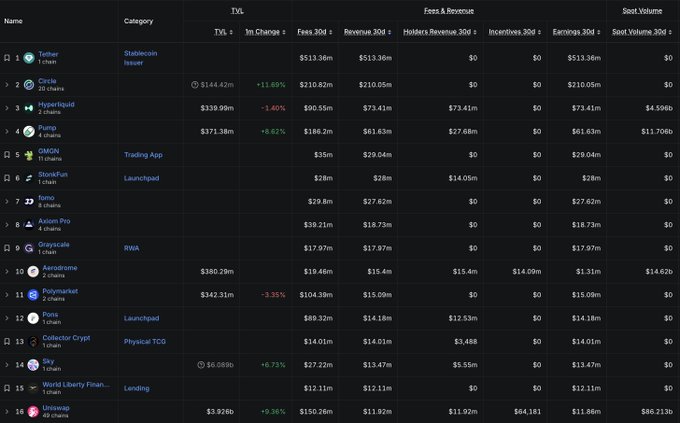Sort by Holders Revenue 30d column
Screen dimensions: 680x423
point(440,32)
